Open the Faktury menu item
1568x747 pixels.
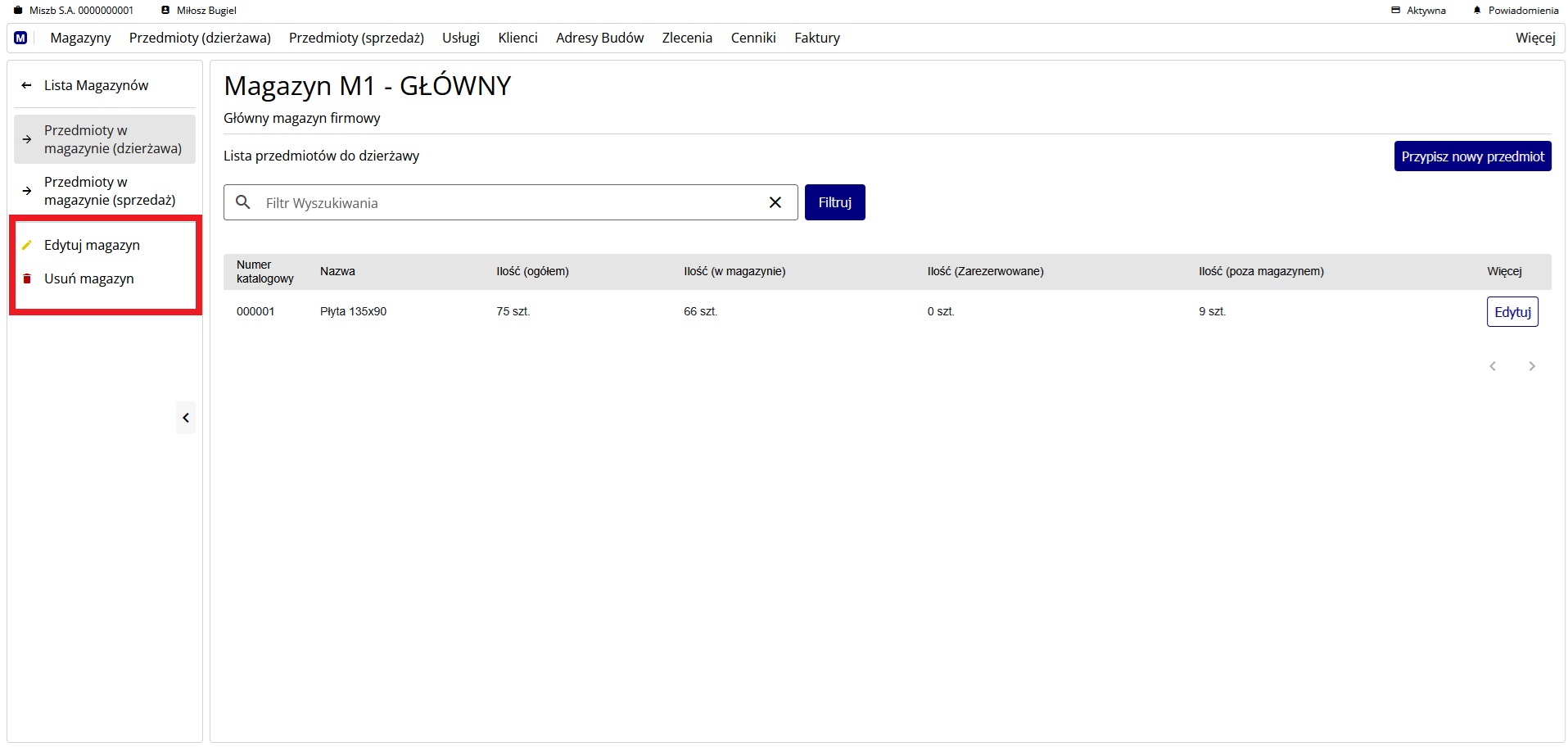point(816,38)
